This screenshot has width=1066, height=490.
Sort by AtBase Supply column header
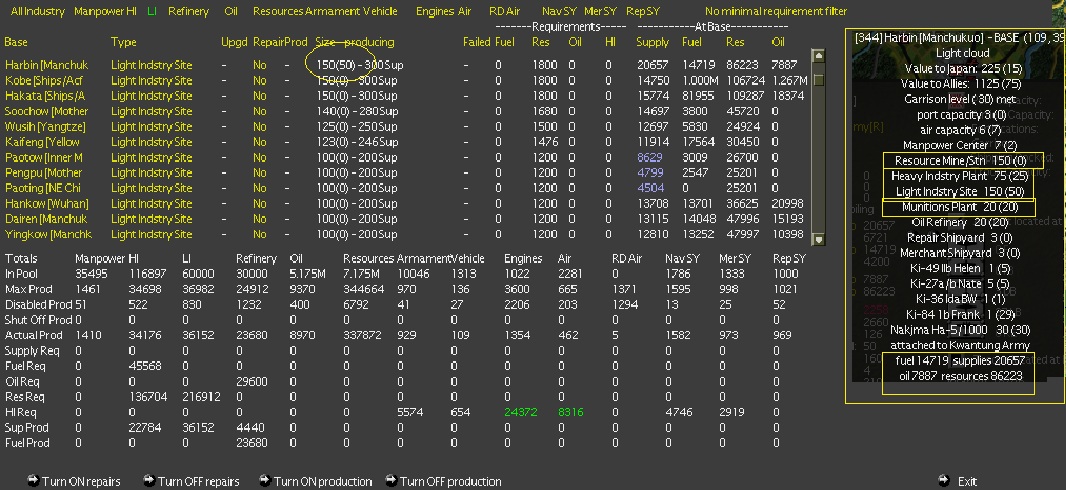pyautogui.click(x=652, y=42)
